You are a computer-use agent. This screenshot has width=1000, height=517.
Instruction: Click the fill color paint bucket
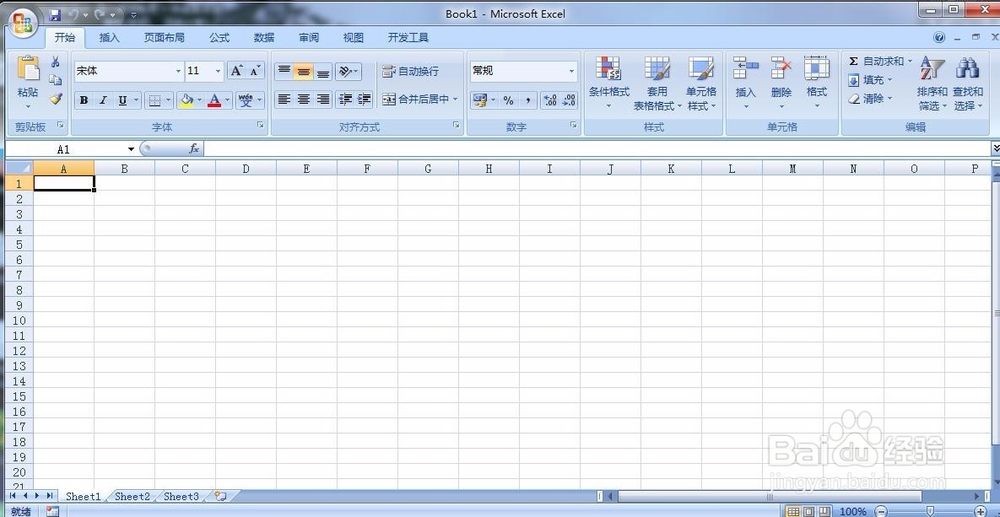click(x=186, y=100)
